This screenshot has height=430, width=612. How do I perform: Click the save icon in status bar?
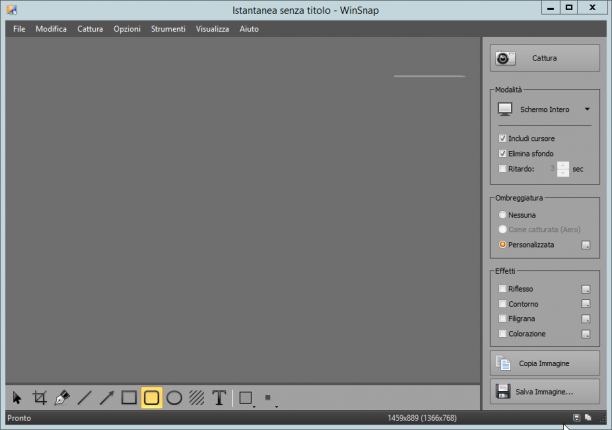[x=576, y=418]
